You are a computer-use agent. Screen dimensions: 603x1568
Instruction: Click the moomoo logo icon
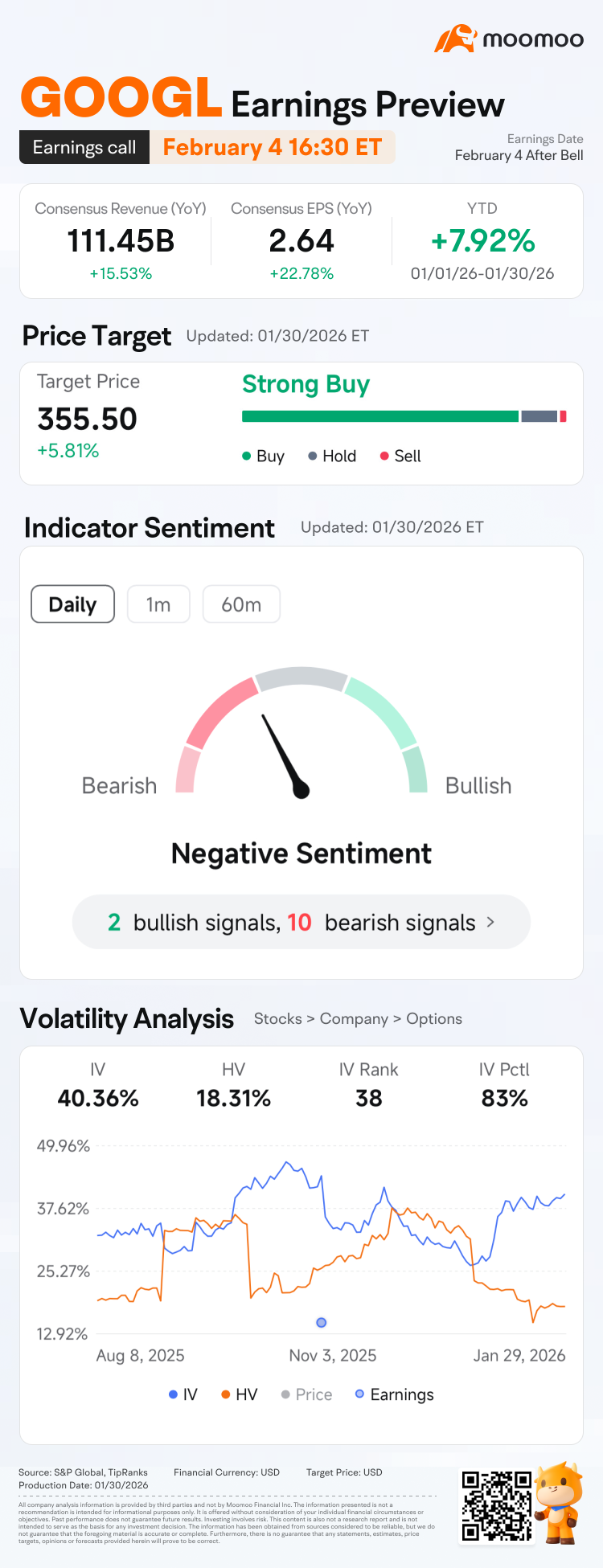pyautogui.click(x=455, y=39)
